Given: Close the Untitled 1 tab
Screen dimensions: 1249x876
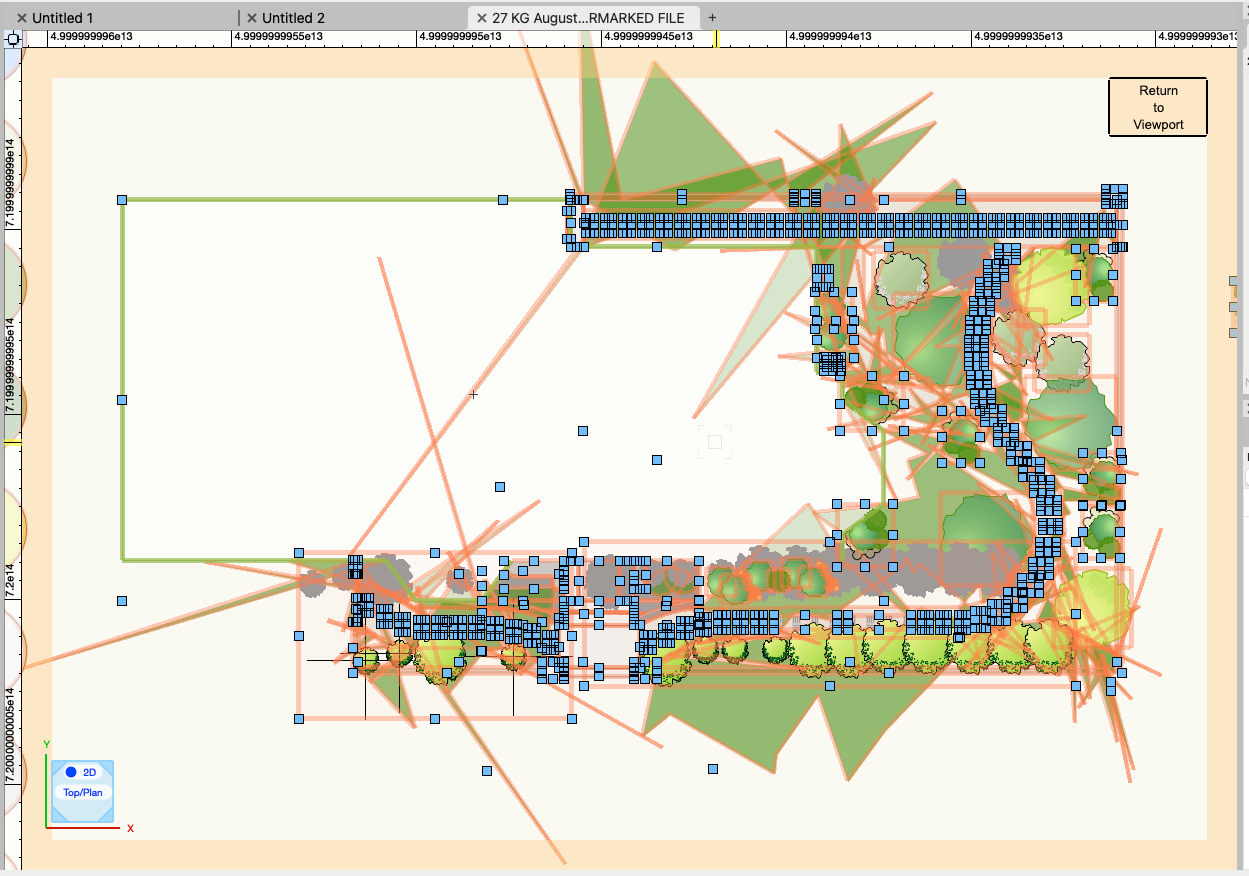Looking at the screenshot, I should (x=22, y=18).
